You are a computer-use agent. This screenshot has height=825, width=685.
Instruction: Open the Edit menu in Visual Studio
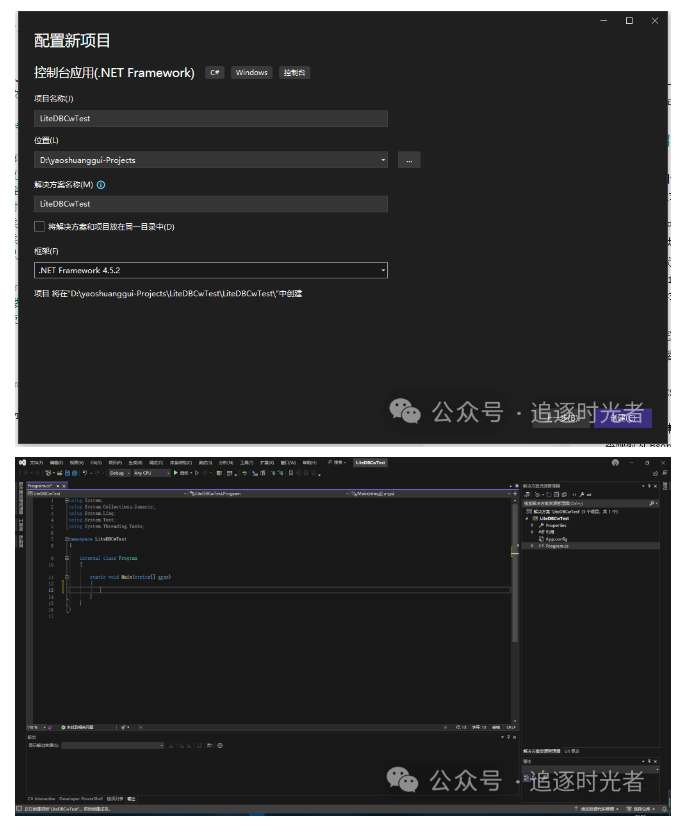click(x=56, y=462)
